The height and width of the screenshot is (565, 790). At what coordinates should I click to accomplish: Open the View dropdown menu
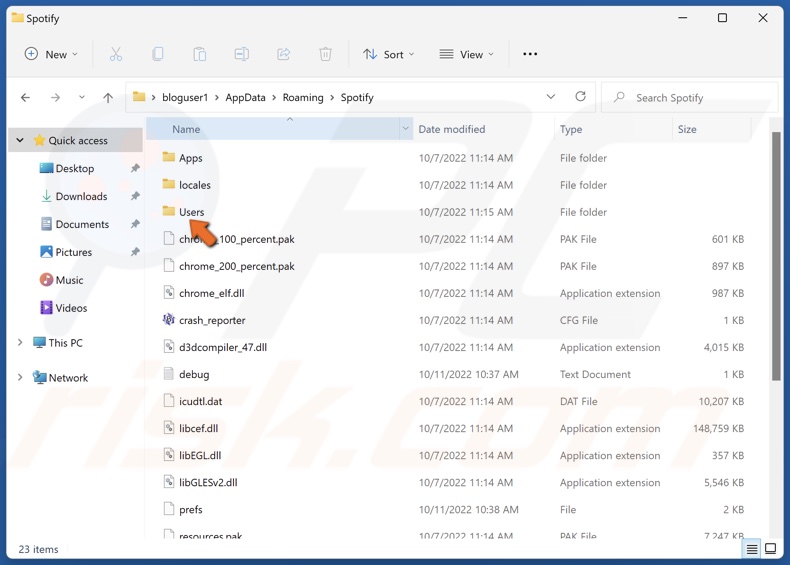click(x=467, y=54)
